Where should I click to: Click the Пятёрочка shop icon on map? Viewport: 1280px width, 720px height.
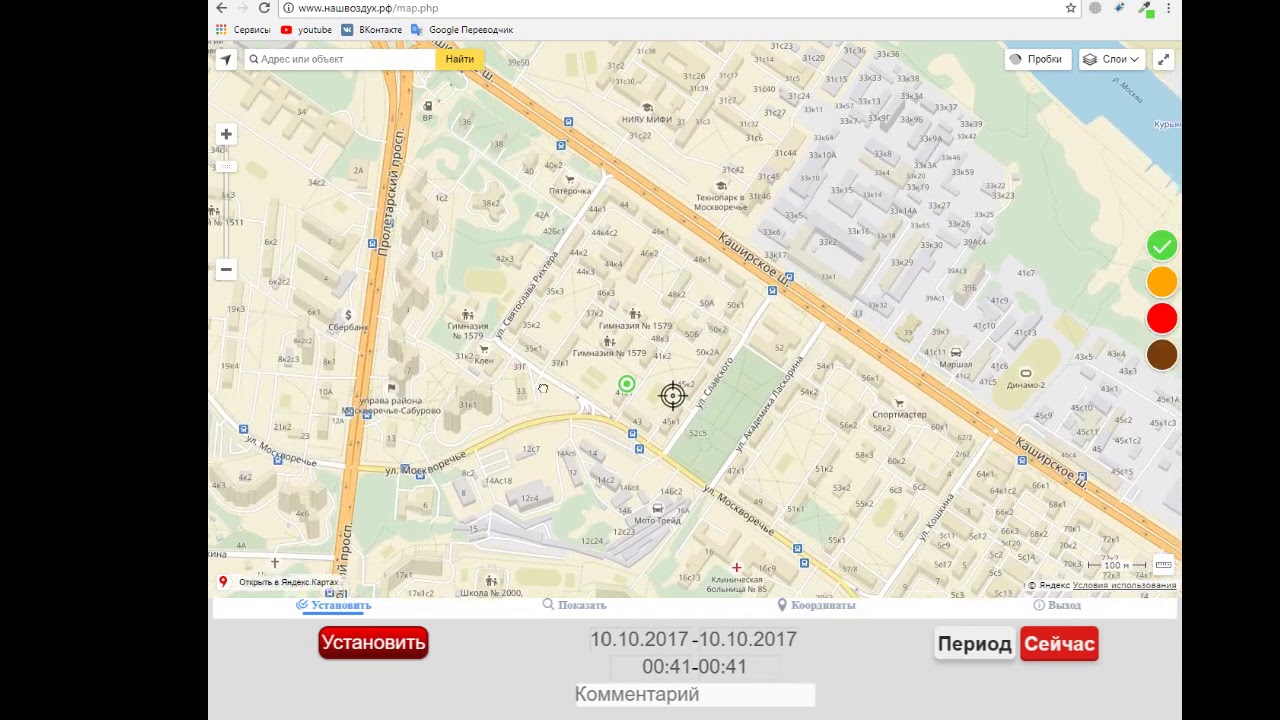tap(570, 179)
